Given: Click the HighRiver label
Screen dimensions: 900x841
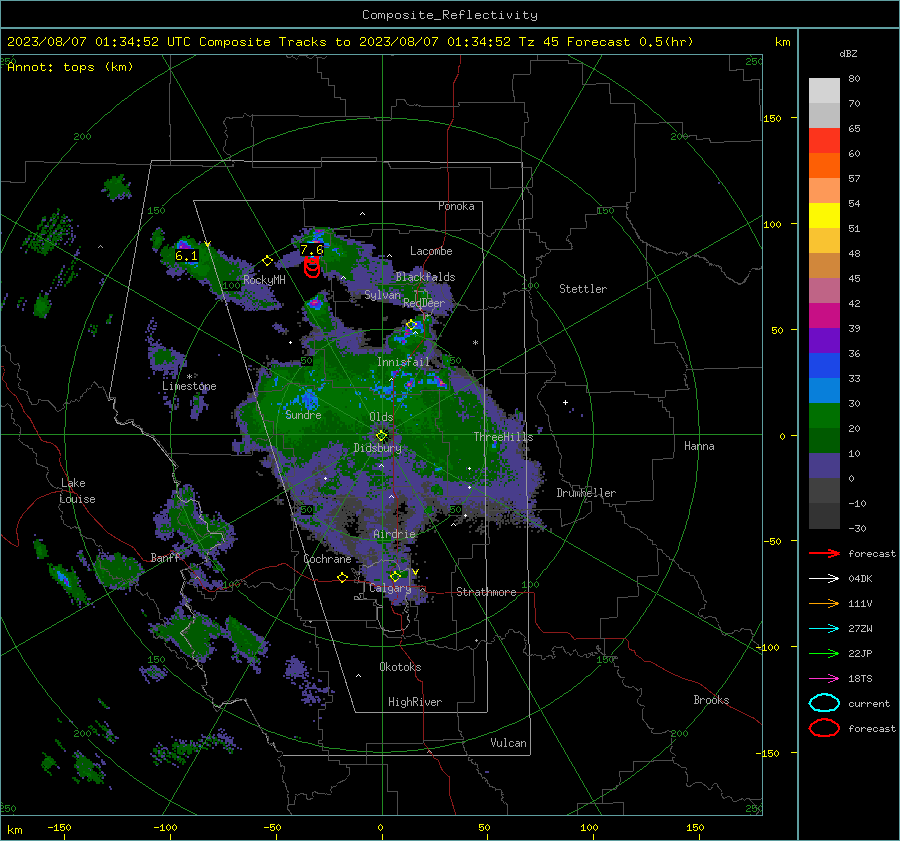Looking at the screenshot, I should click(415, 702).
